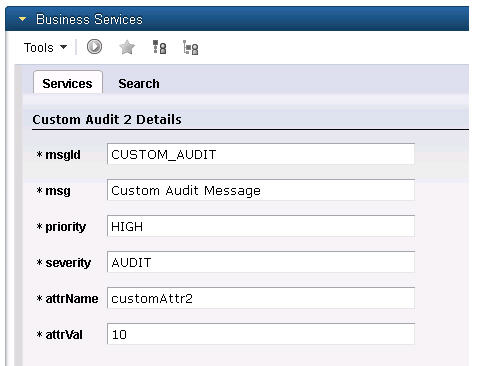Click the gray star favorite icon

(127, 47)
